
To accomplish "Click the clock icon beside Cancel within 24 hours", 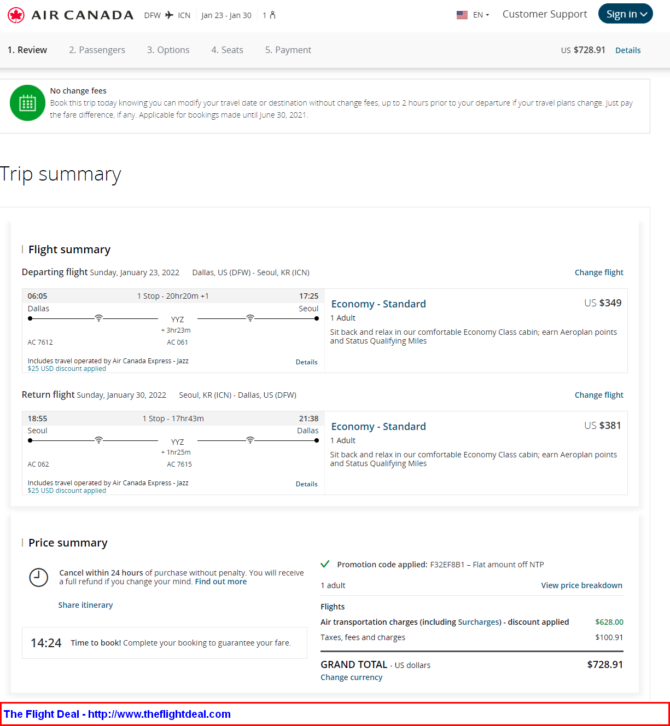I will (x=38, y=577).
